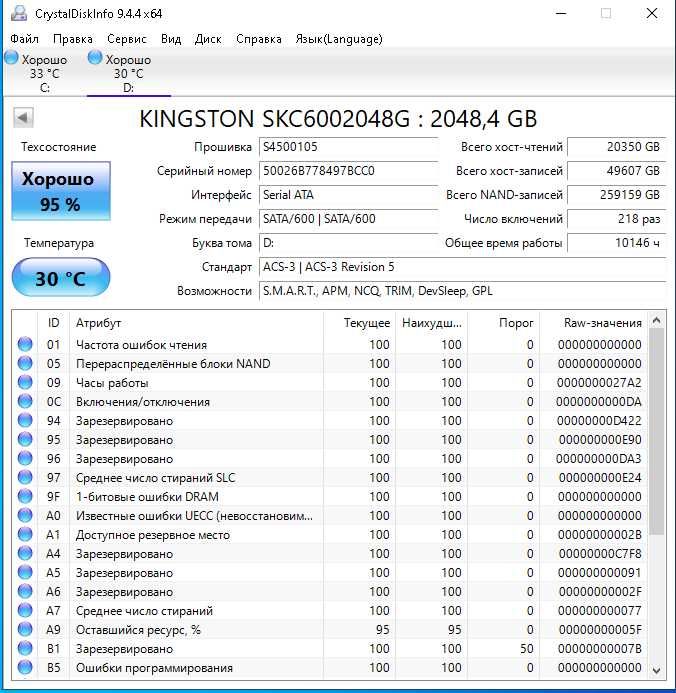This screenshot has width=676, height=693.
Task: Open the Диск menu
Action: click(208, 39)
